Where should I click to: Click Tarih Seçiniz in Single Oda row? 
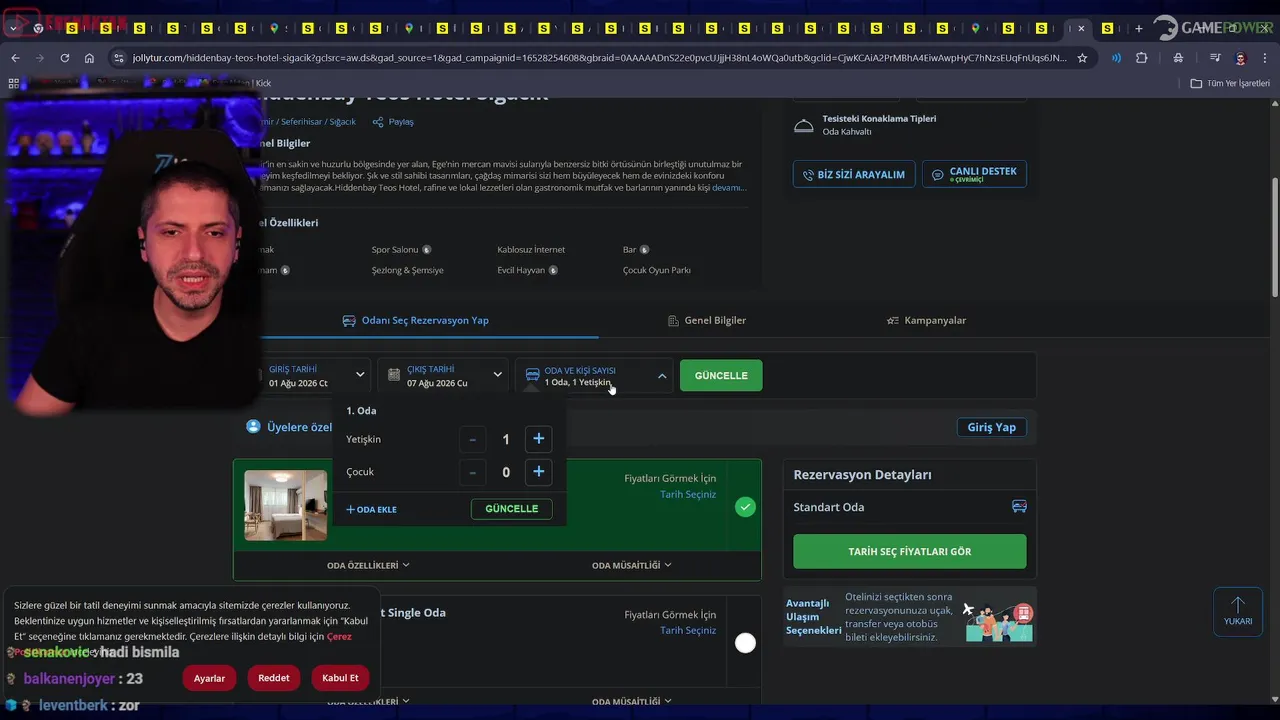point(688,631)
